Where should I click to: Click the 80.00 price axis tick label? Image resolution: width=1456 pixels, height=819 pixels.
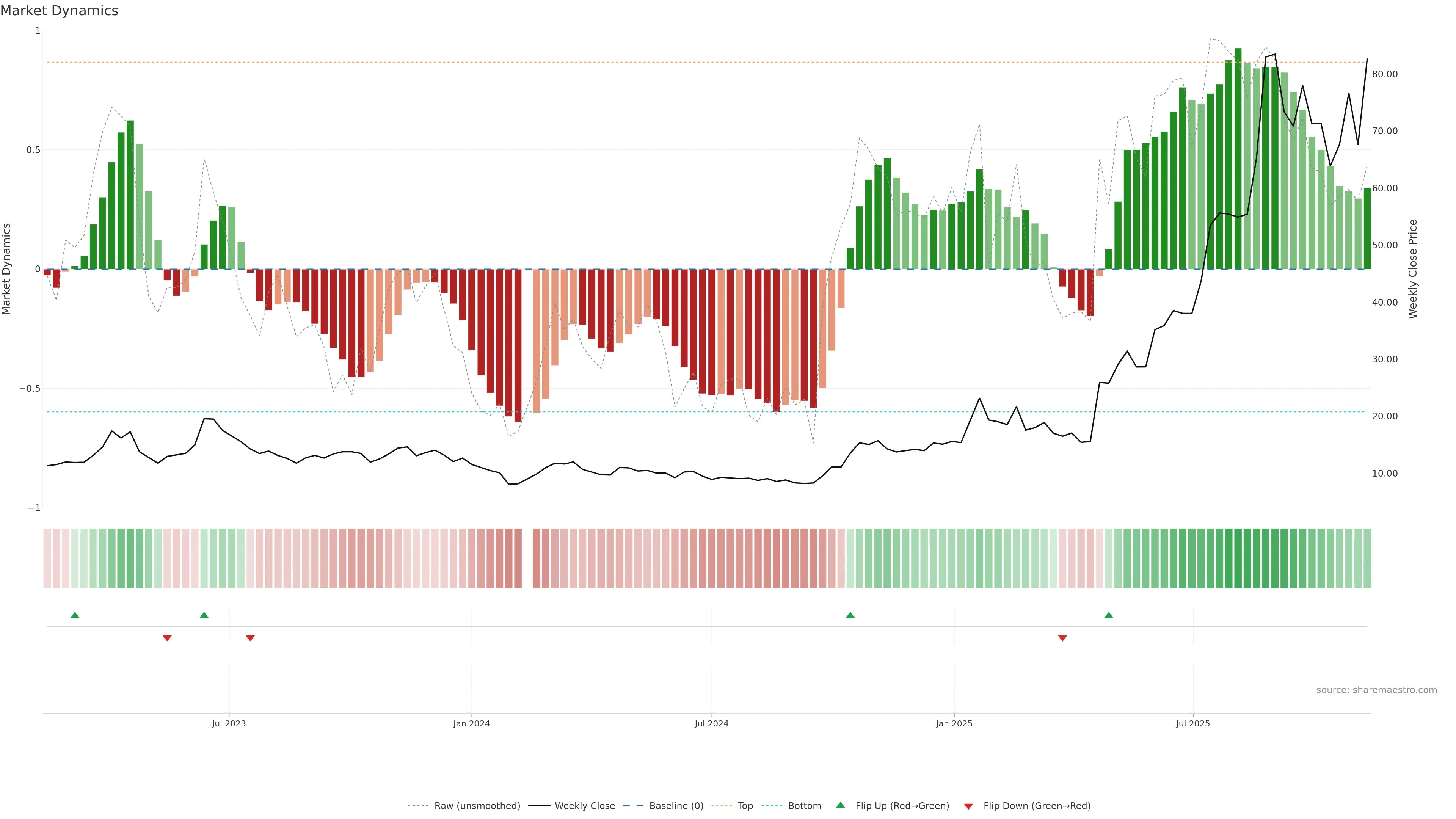[x=1384, y=74]
